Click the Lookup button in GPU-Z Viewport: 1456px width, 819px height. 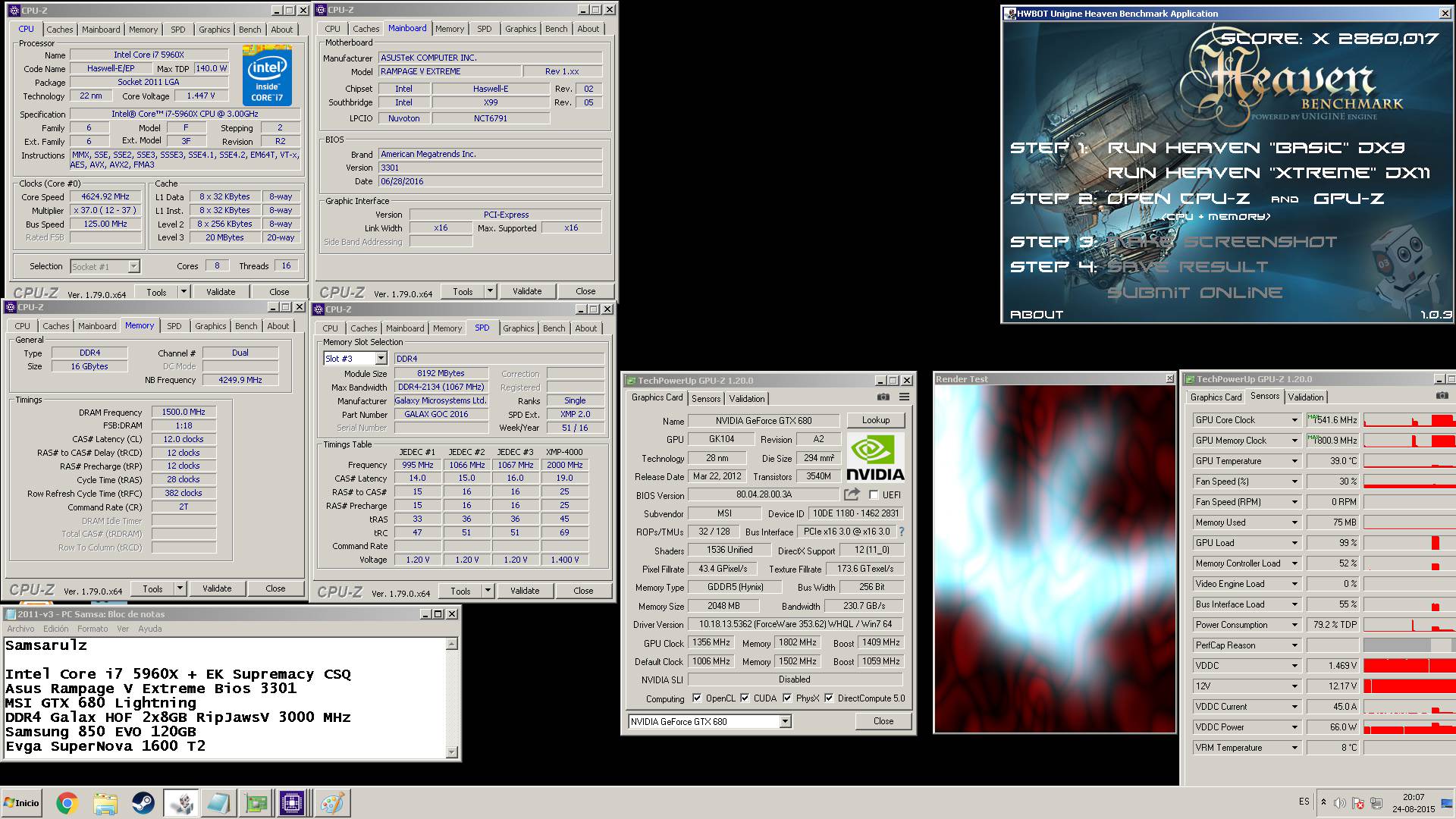tap(875, 420)
